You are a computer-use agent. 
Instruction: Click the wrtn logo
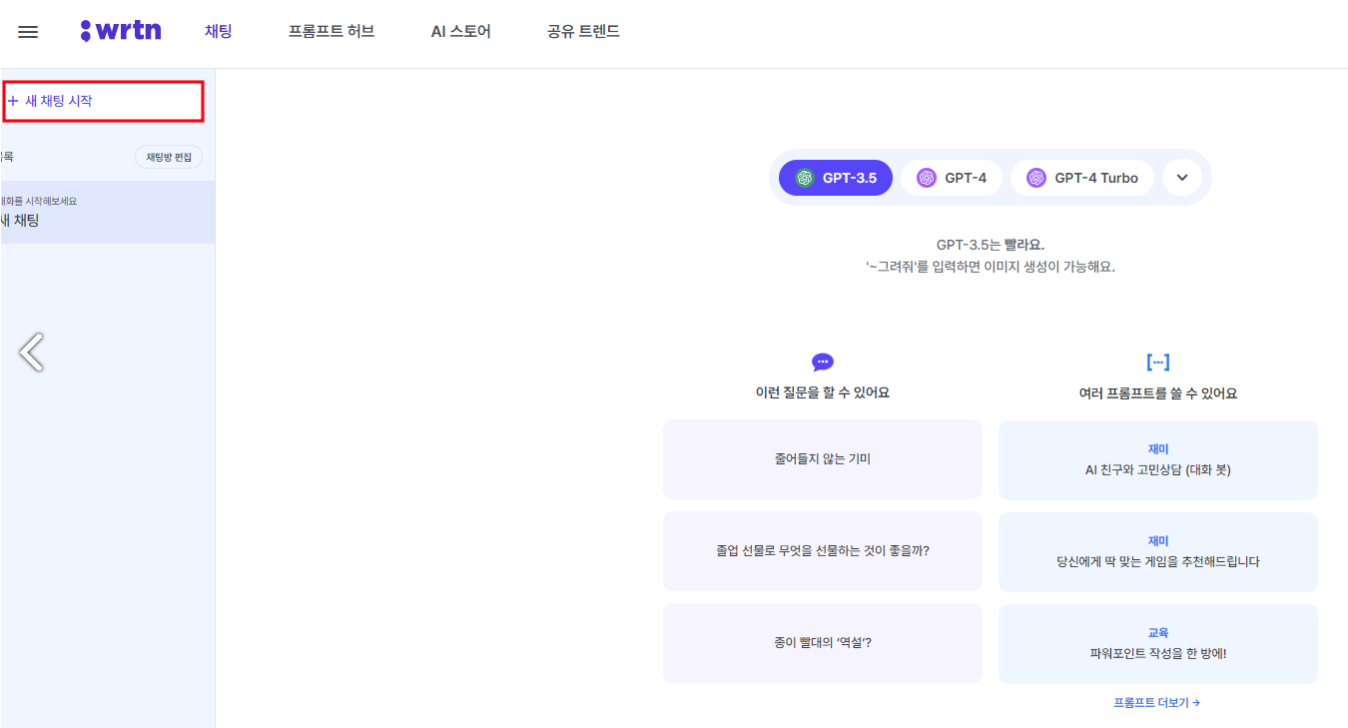(119, 31)
